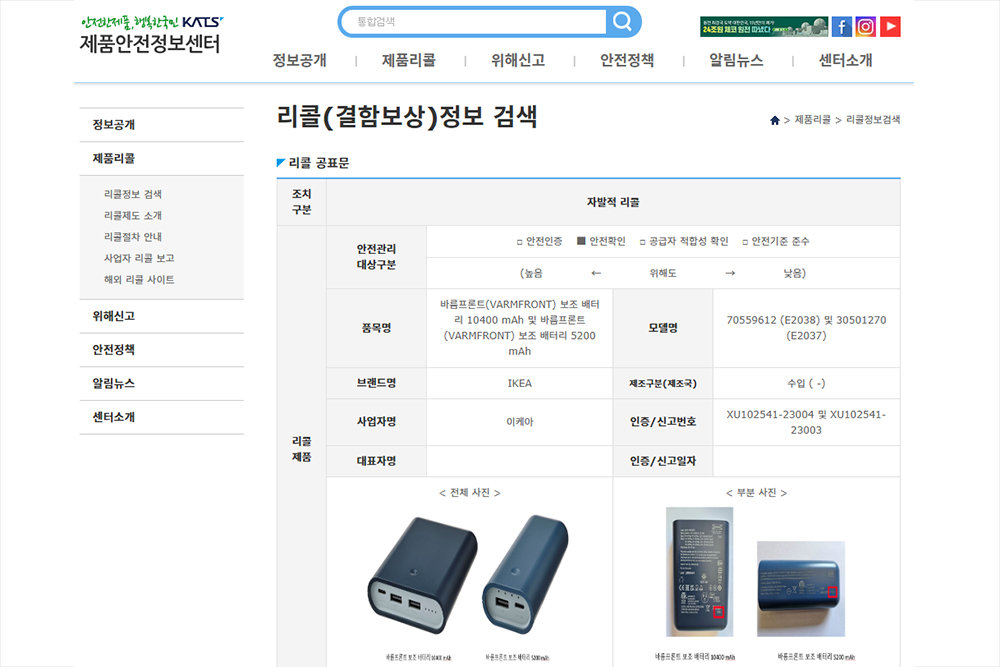Open the 제품리콜 top navigation menu

pyautogui.click(x=409, y=60)
